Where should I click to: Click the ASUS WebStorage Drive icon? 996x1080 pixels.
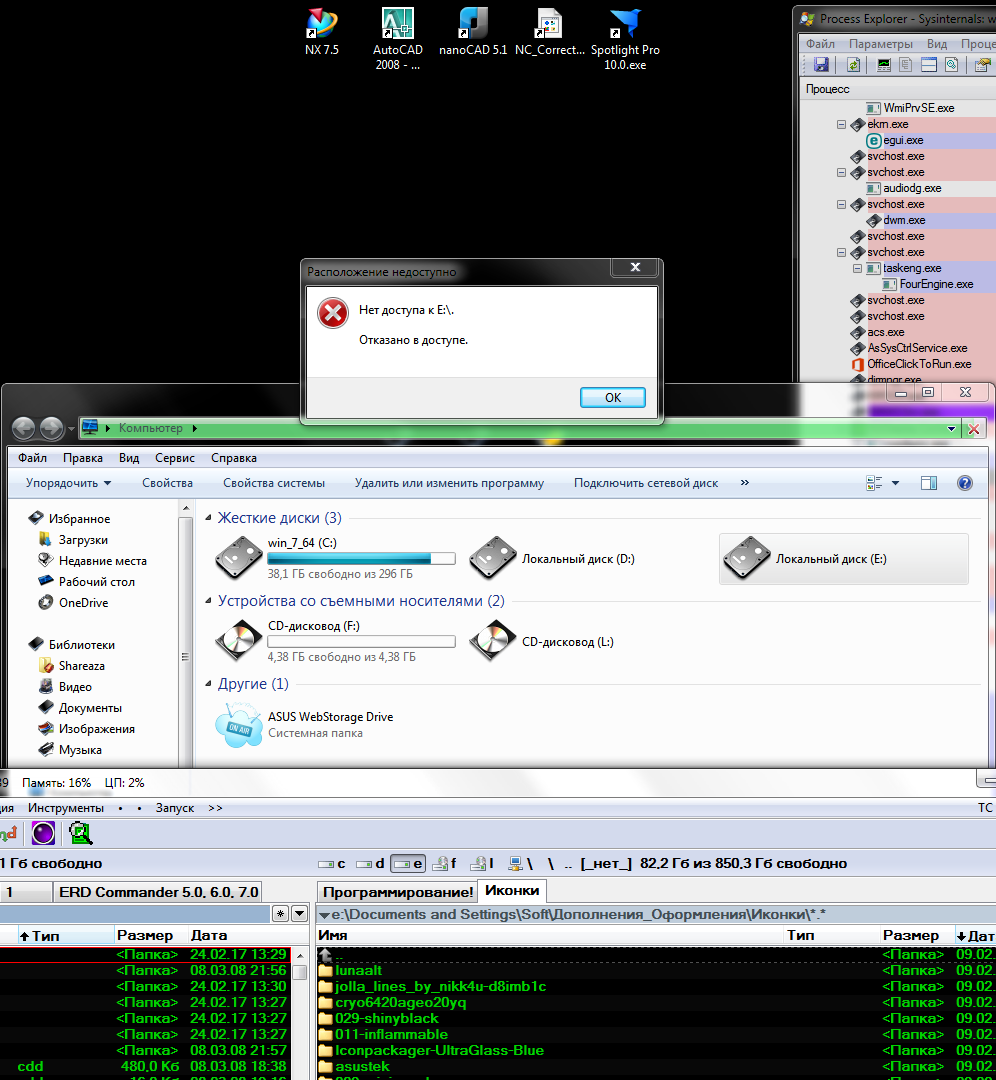pos(239,725)
